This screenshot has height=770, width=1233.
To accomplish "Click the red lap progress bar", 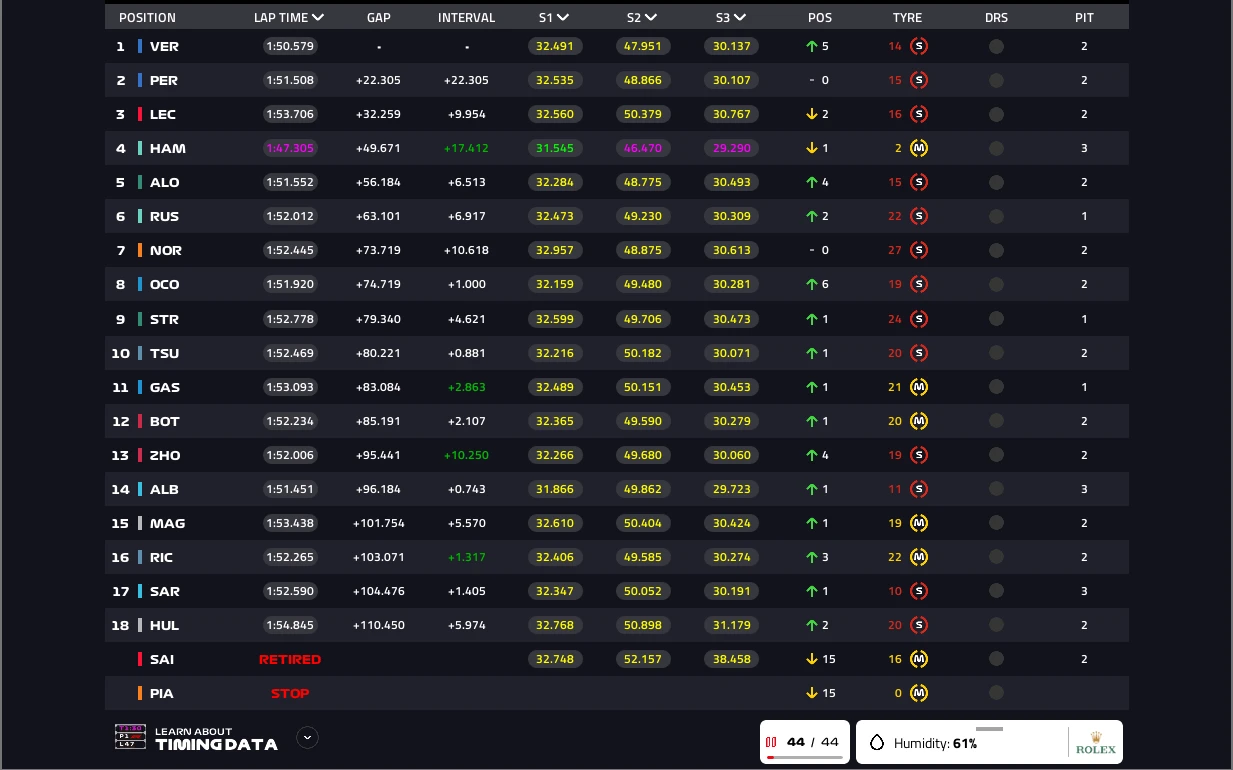I will click(x=805, y=757).
